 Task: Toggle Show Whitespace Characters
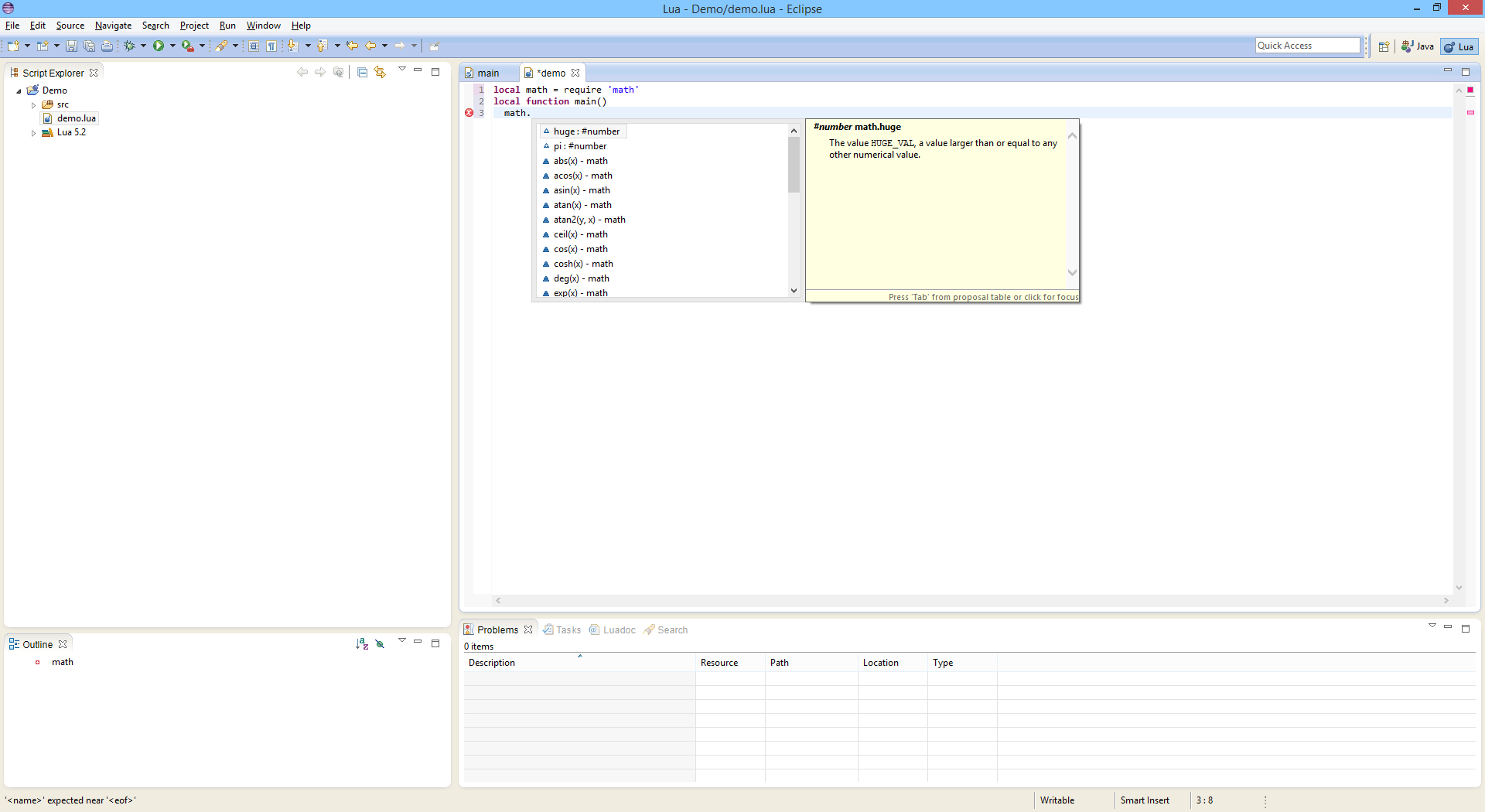tap(271, 46)
